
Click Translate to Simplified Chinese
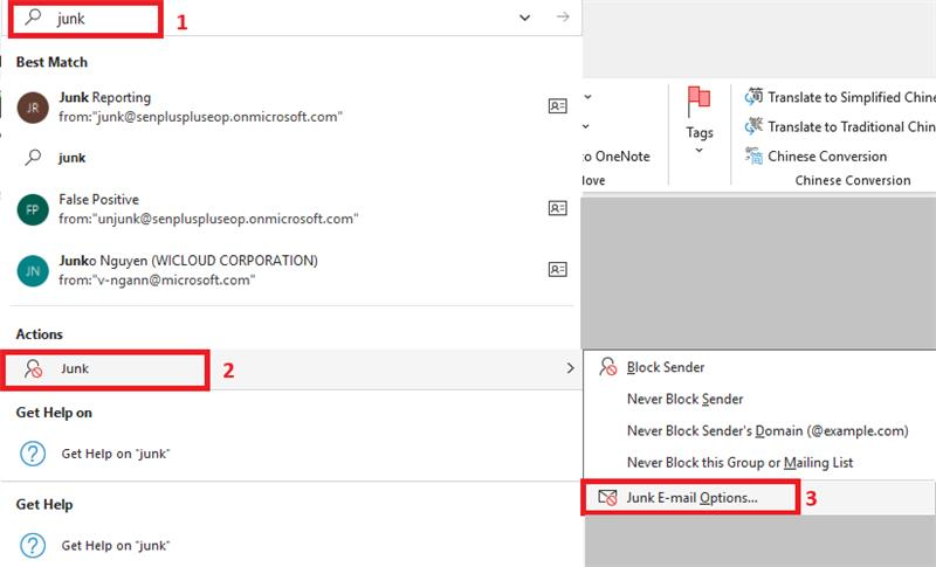tap(840, 97)
